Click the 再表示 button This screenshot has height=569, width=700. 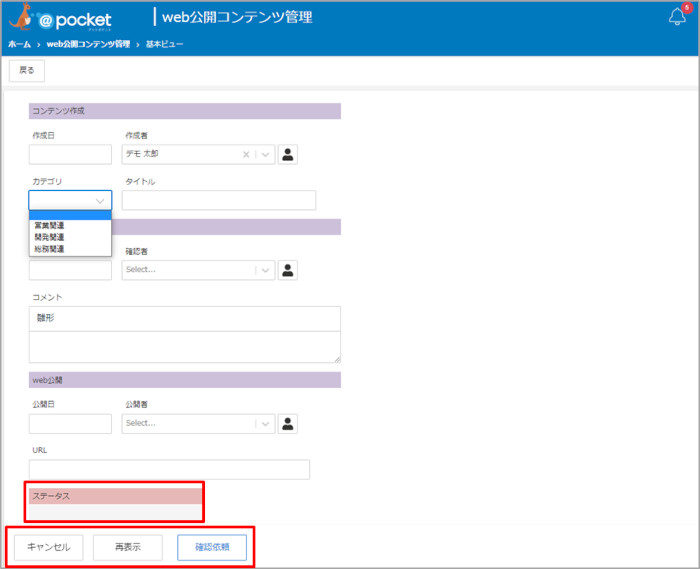coord(128,547)
